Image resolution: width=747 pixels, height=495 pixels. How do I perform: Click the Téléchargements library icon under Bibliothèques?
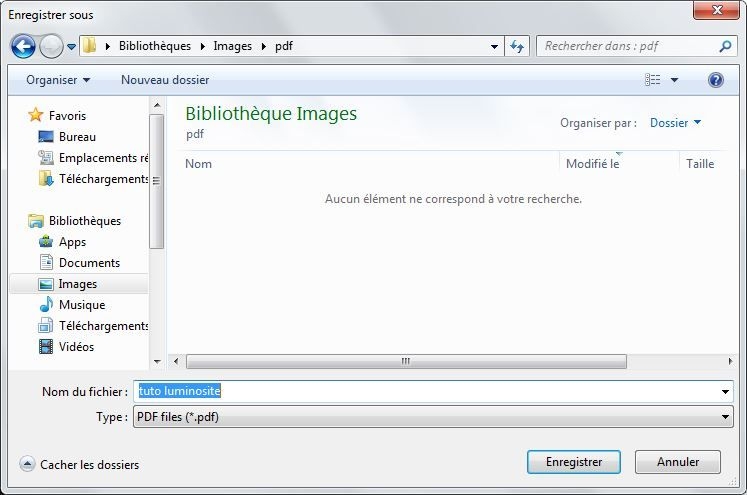coord(46,325)
